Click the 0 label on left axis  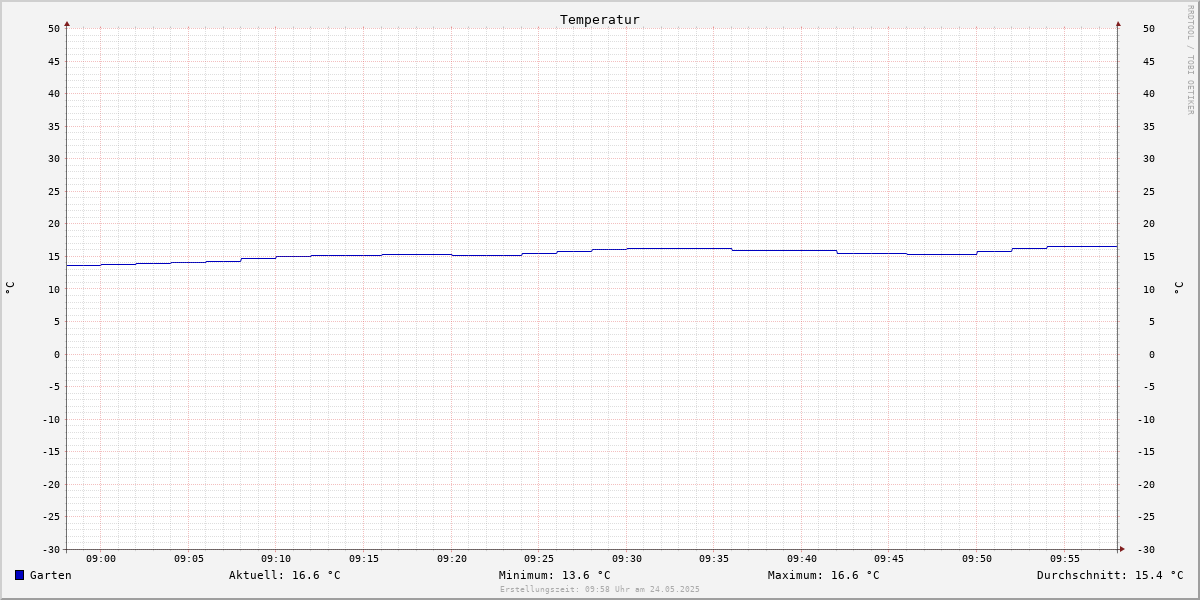point(57,355)
